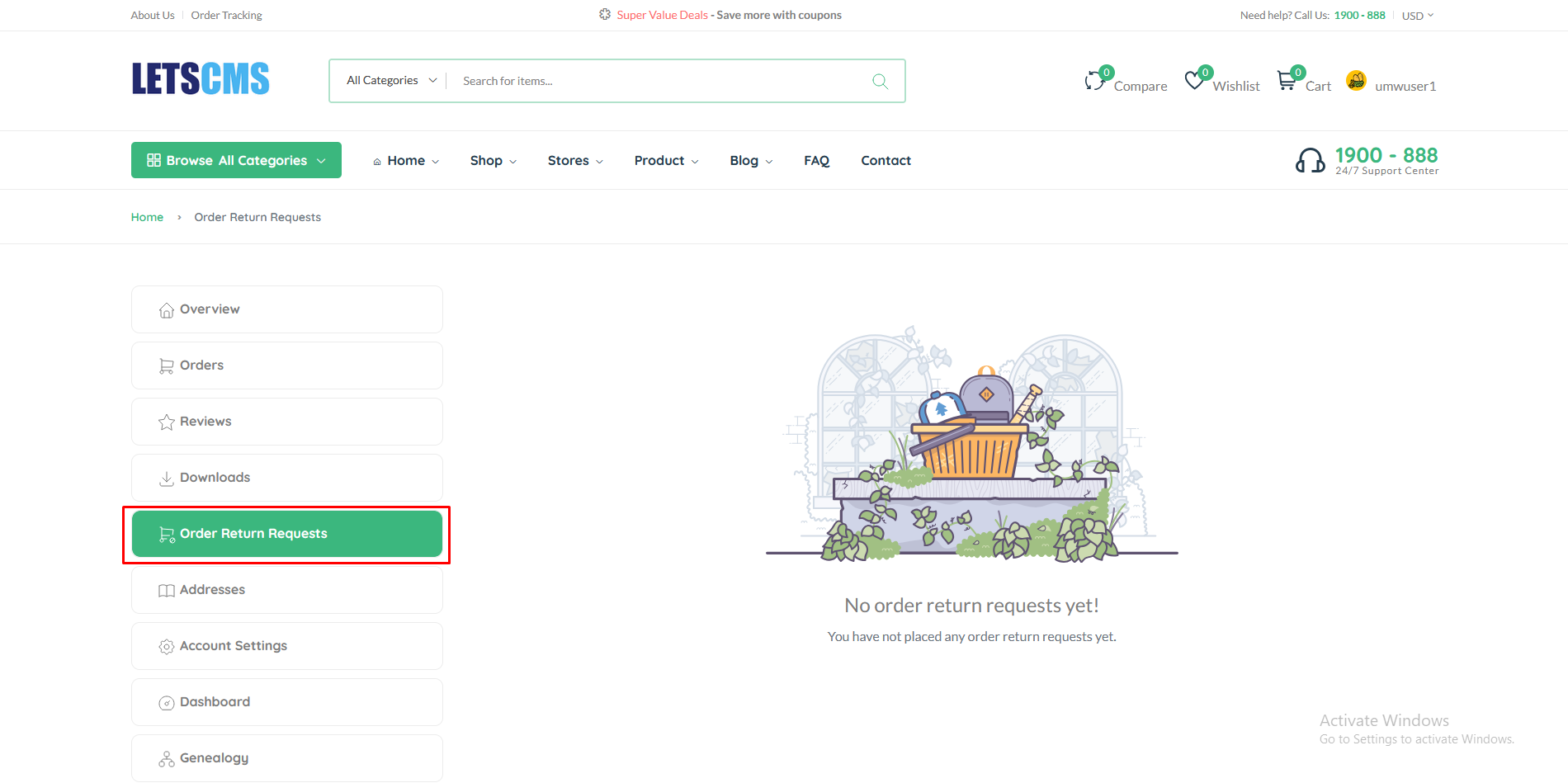
Task: Click the search magnifier icon
Action: tap(880, 81)
